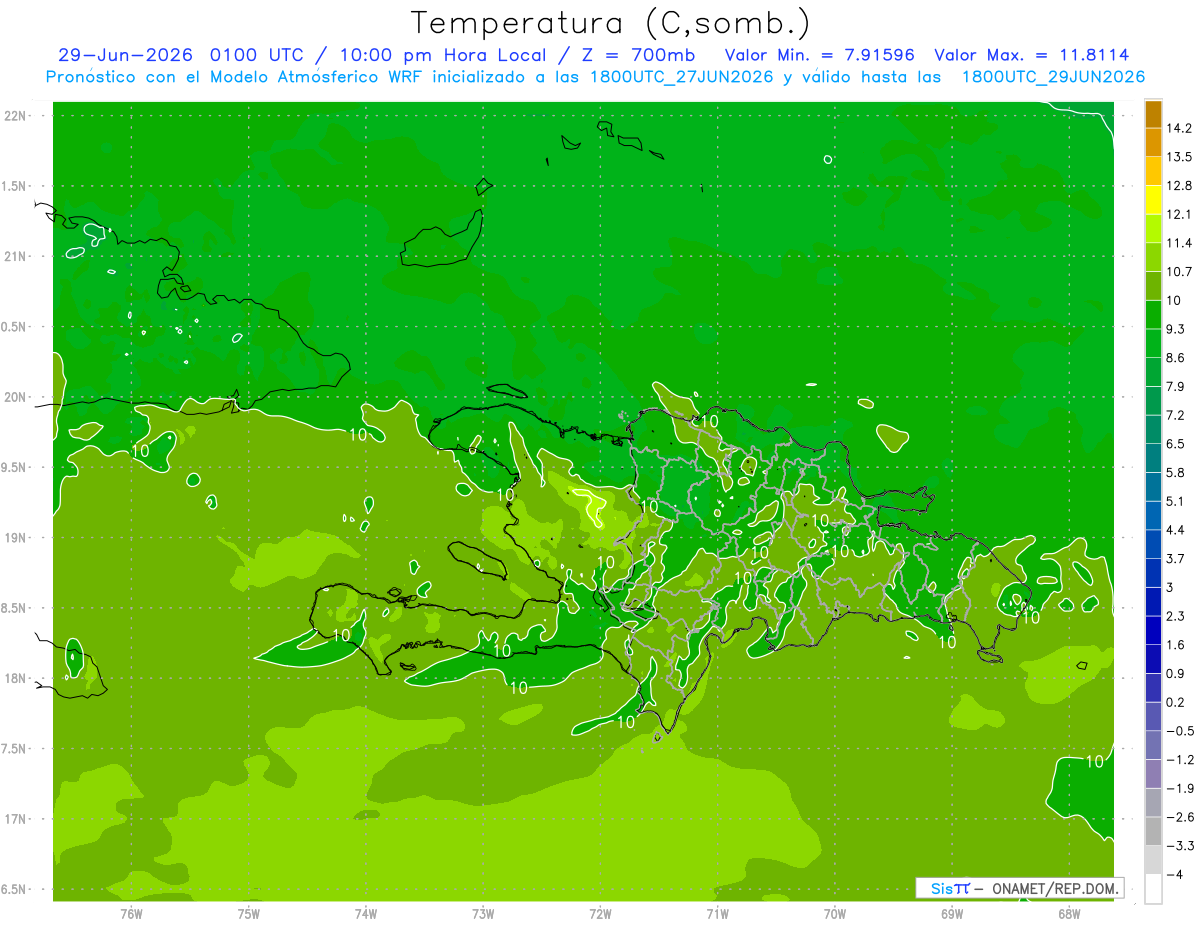Click the '5.8' colorbar label
The width and height of the screenshot is (1200, 927).
1176,473
